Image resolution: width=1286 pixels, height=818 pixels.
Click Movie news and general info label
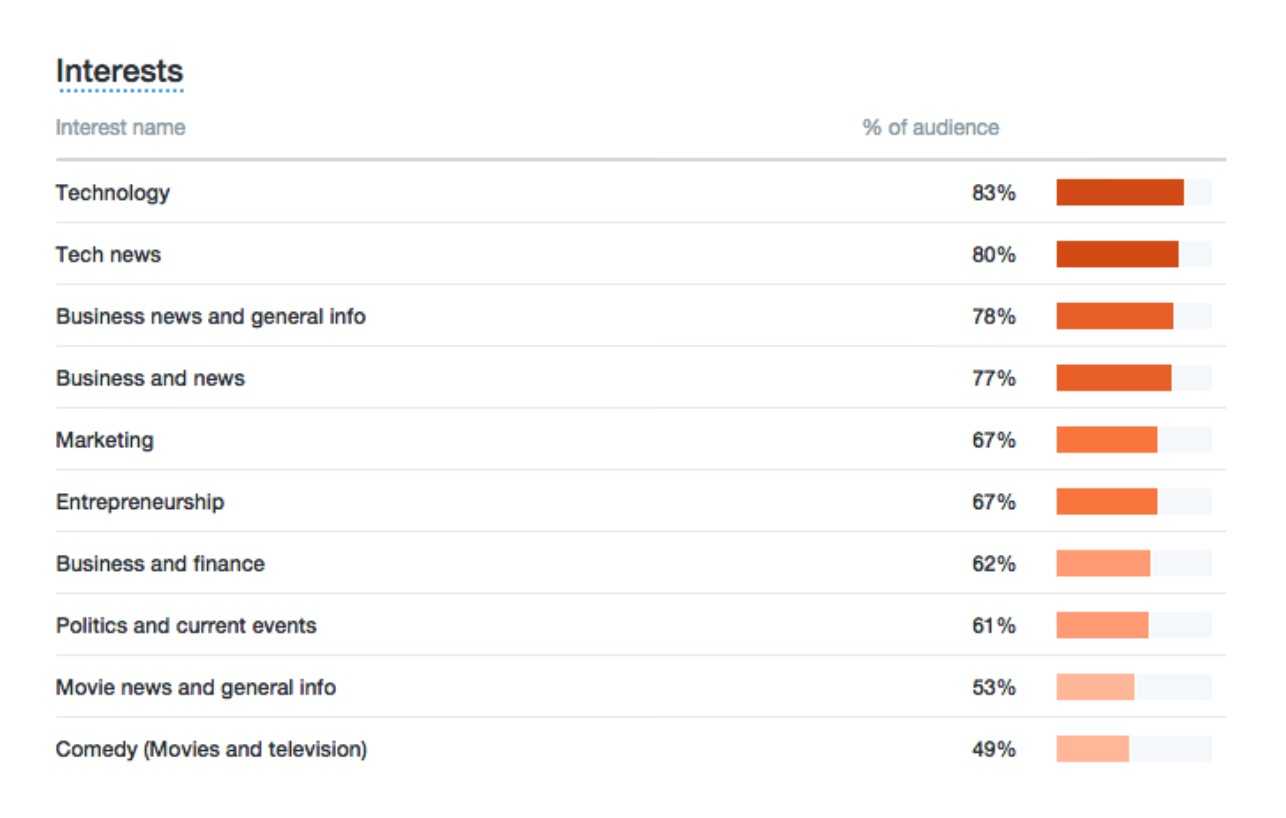point(196,688)
